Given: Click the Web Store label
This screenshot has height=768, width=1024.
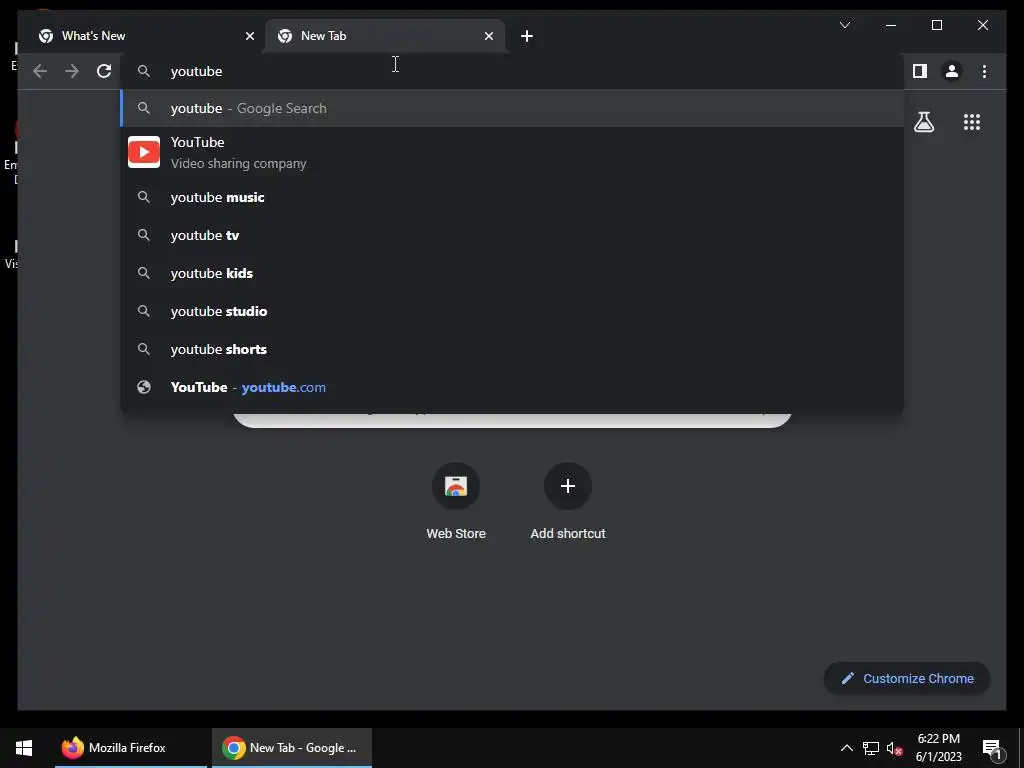Looking at the screenshot, I should pos(456,534).
